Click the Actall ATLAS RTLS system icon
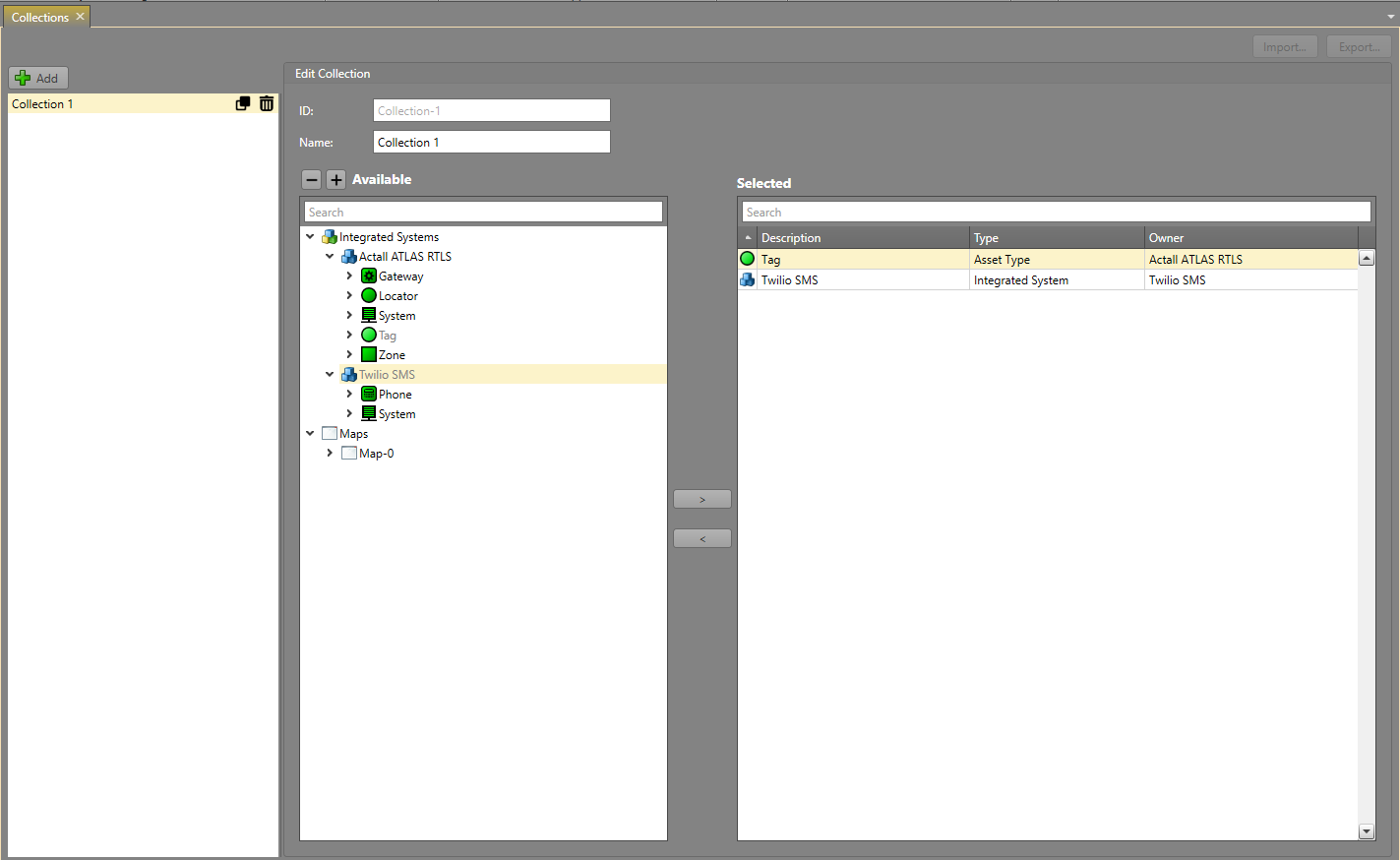 (348, 257)
